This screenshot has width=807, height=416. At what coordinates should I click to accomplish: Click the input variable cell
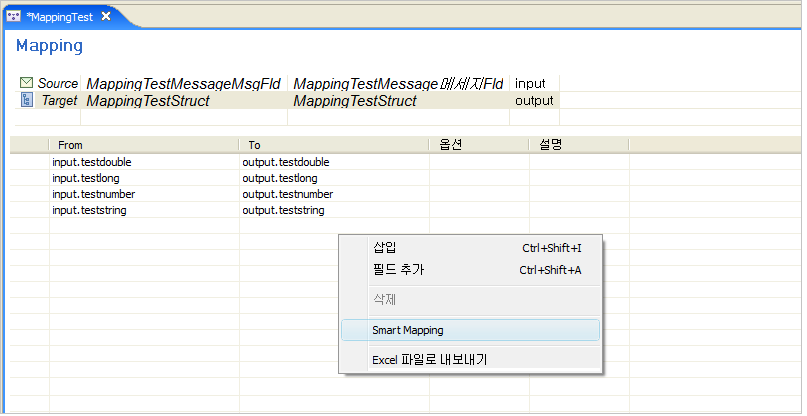click(534, 83)
